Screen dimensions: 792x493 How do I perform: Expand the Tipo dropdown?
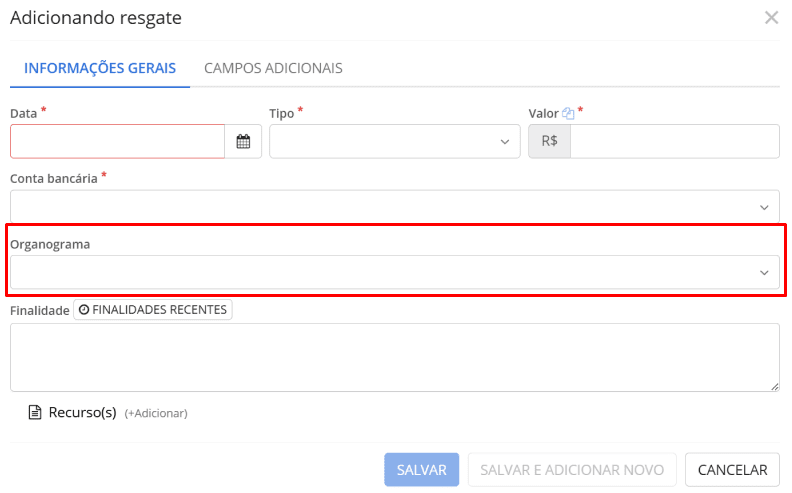point(394,142)
